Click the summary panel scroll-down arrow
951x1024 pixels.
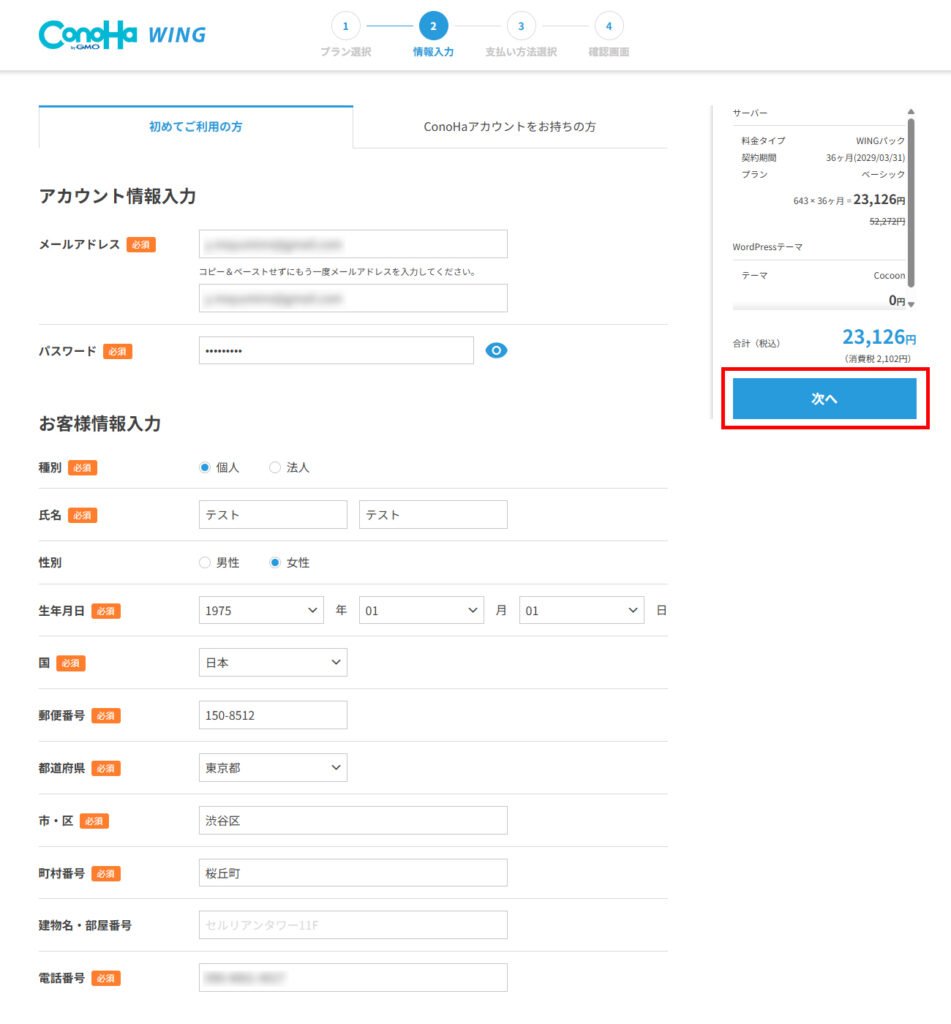pyautogui.click(x=910, y=303)
